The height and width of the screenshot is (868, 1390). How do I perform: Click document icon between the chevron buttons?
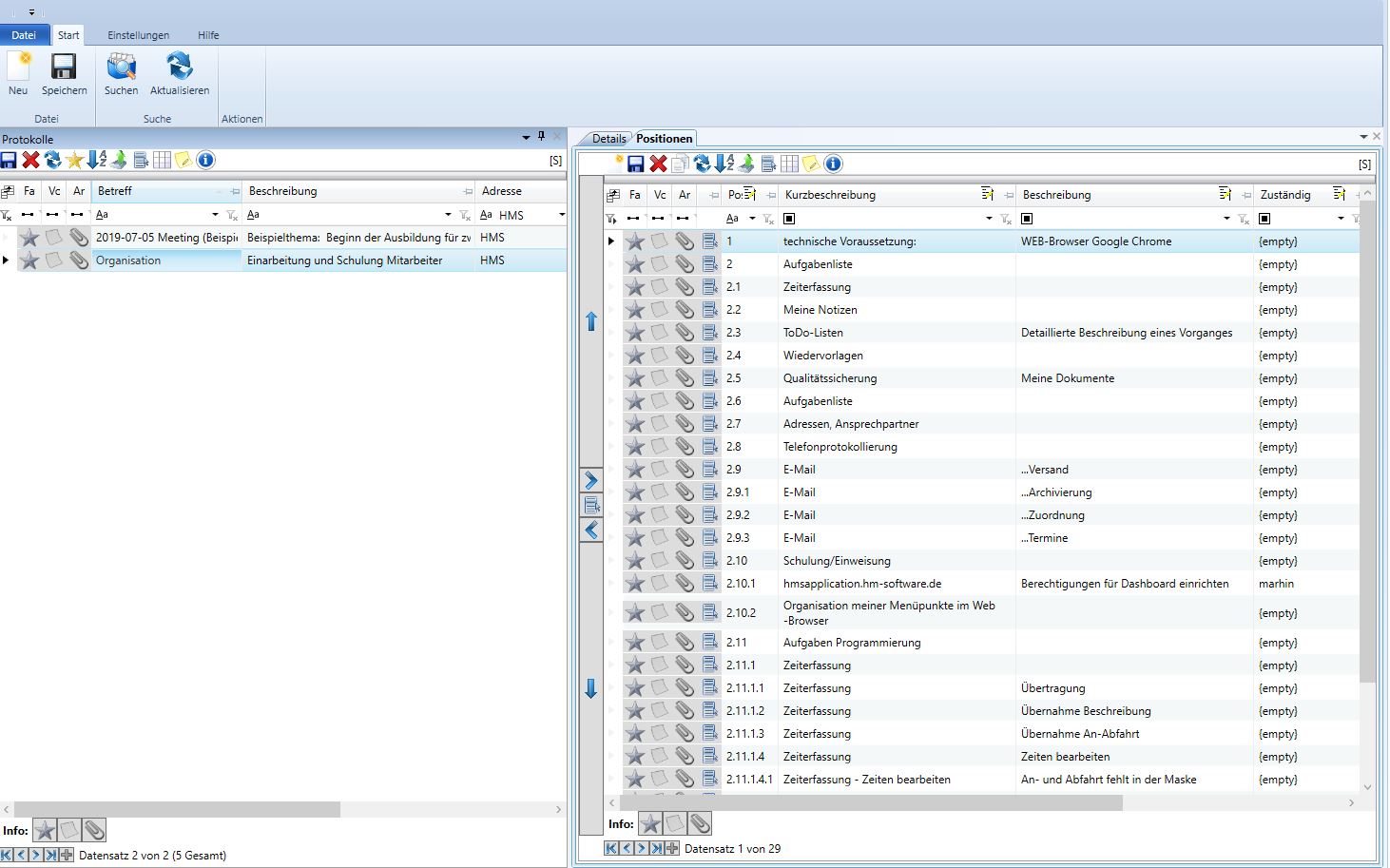(x=591, y=505)
